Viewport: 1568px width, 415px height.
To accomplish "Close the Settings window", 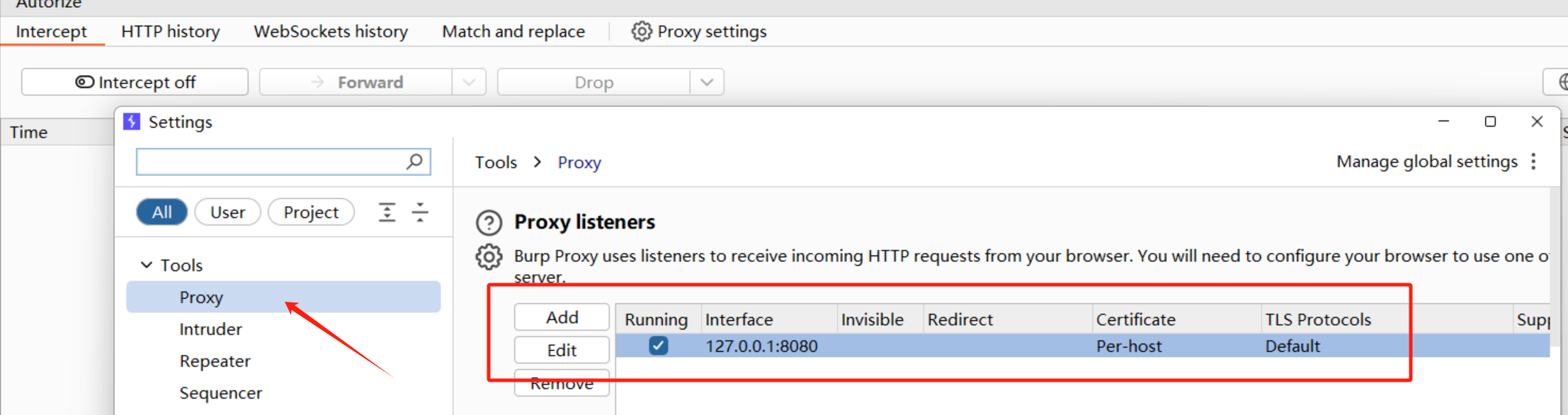I will (1537, 122).
